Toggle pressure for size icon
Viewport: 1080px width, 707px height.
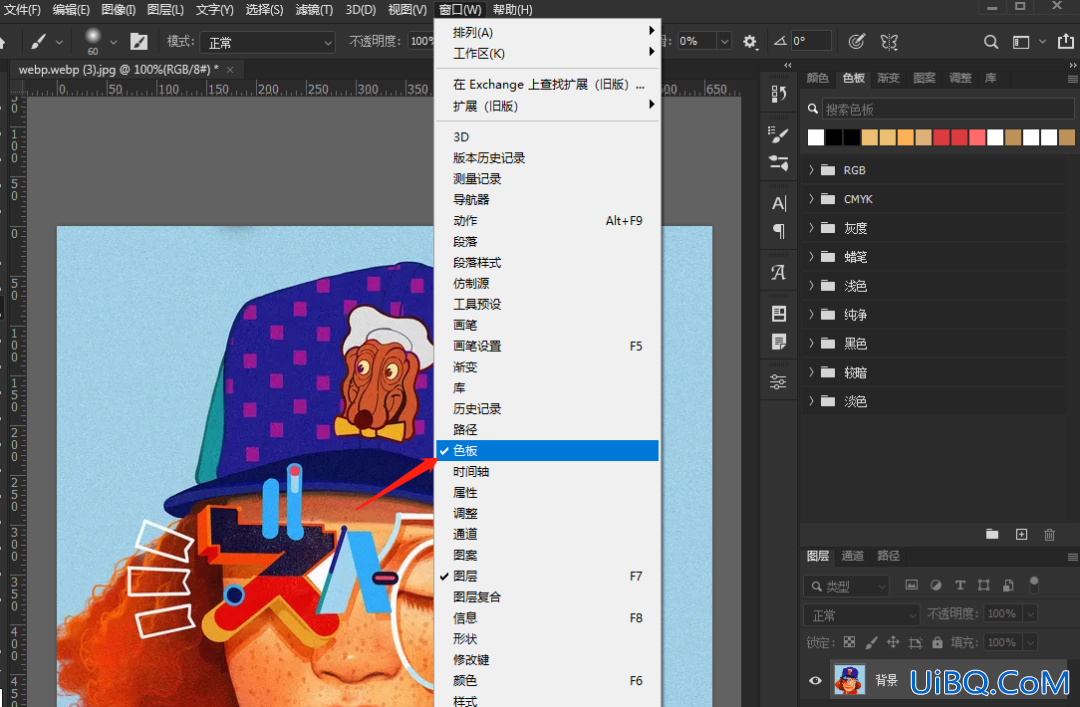tap(856, 42)
